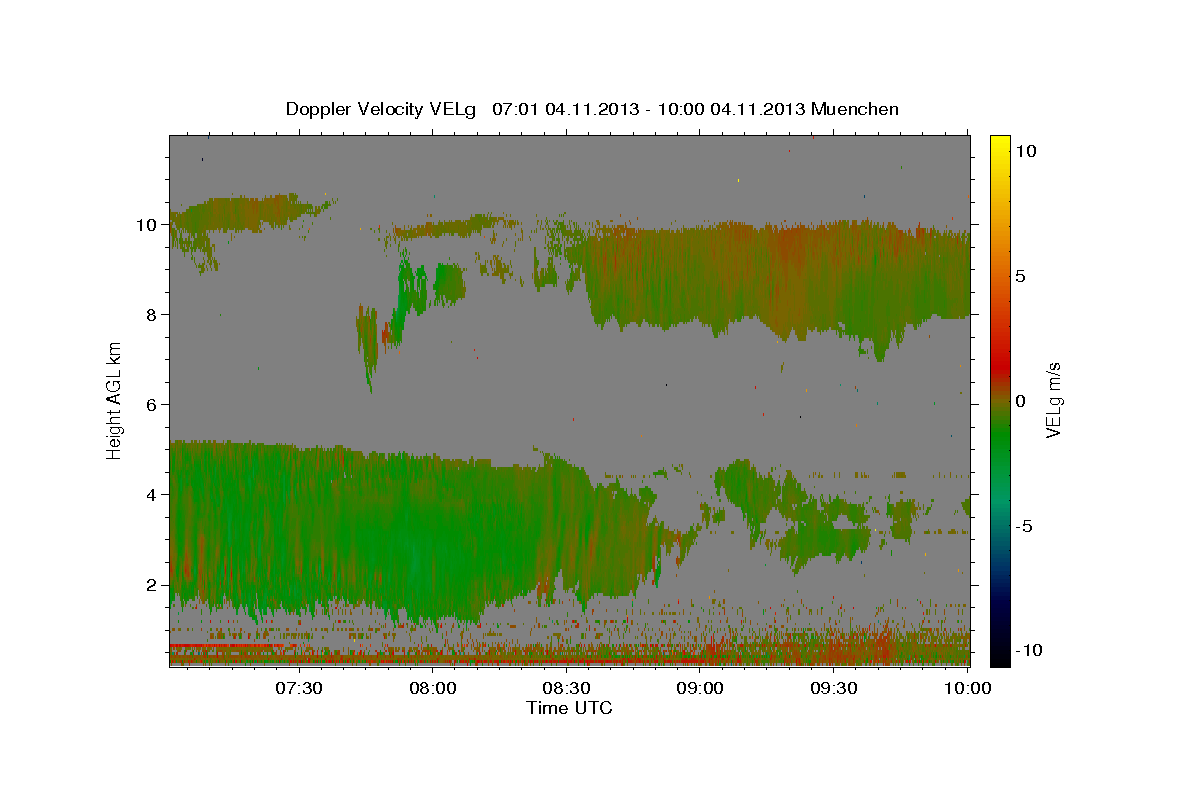This screenshot has width=1200, height=800.
Task: Click "Muenchen" in the plot title
Action: [x=856, y=109]
